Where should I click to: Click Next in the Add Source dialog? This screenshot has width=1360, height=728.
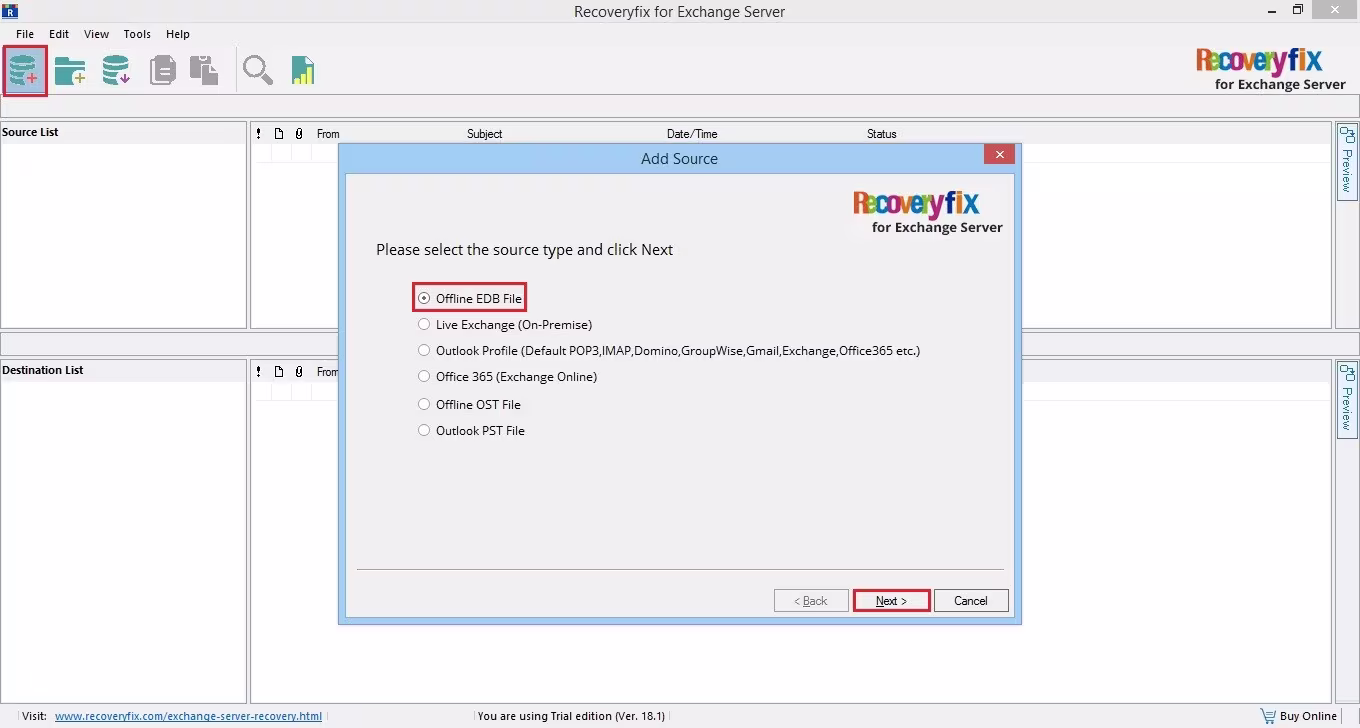(x=891, y=601)
